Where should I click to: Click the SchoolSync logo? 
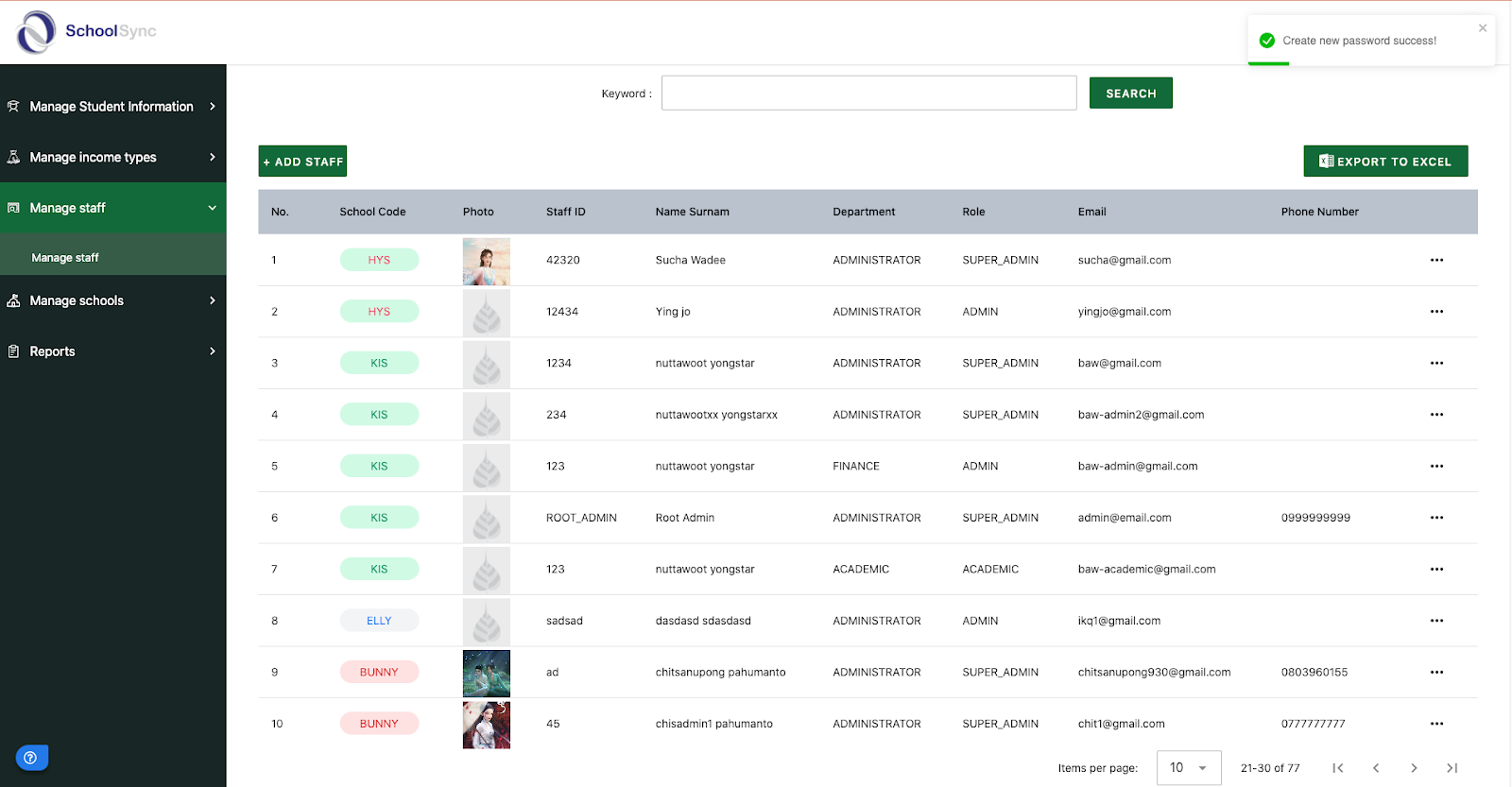[86, 31]
